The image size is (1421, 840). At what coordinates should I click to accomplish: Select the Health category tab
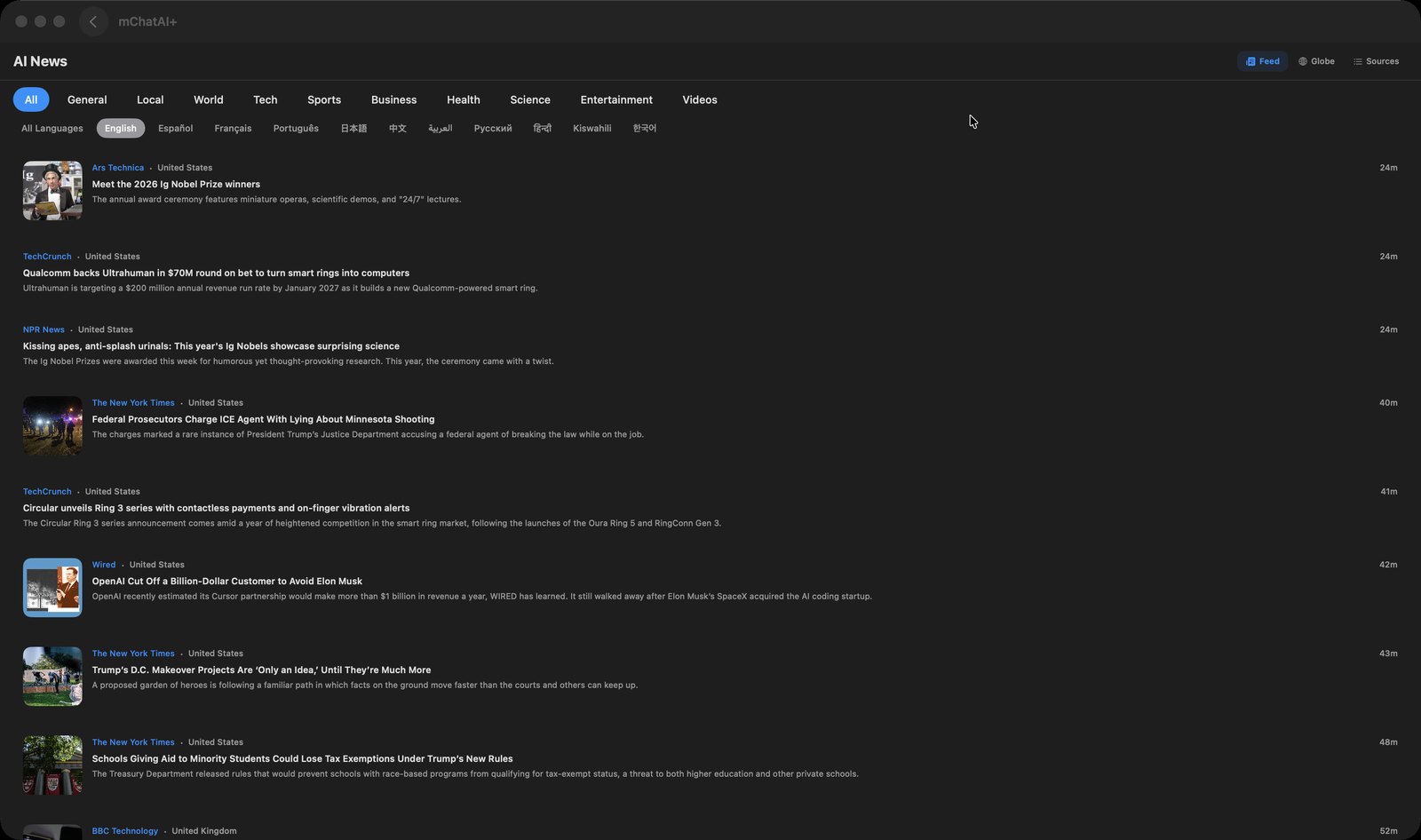tap(464, 99)
